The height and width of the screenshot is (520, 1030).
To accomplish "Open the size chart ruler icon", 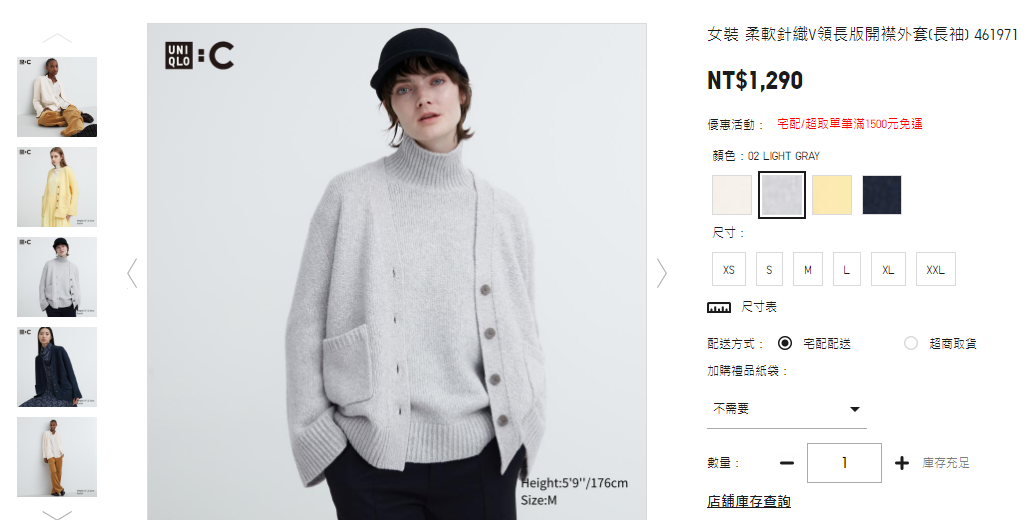I will click(719, 307).
